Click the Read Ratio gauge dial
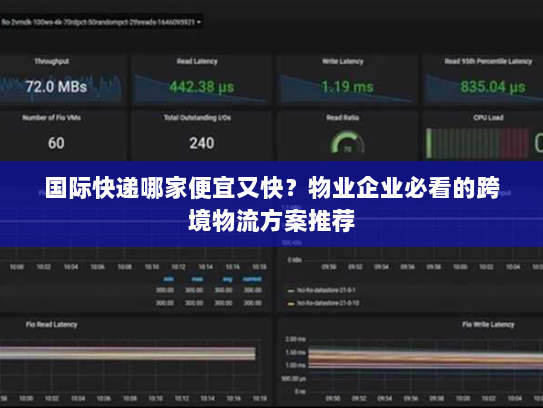The height and width of the screenshot is (408, 543). [347, 142]
